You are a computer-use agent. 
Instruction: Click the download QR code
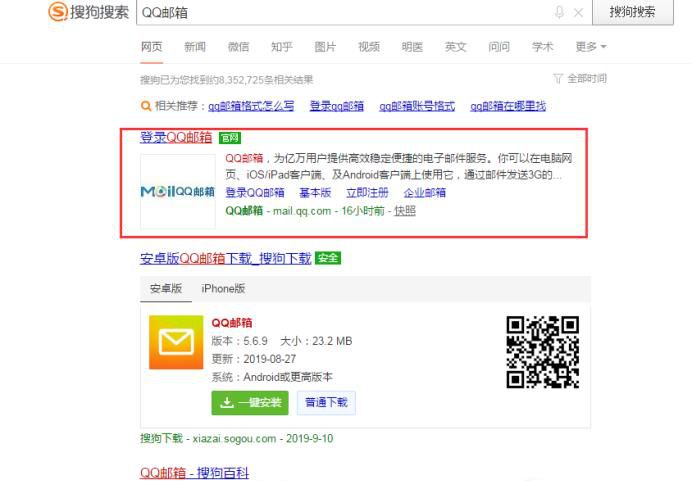(543, 352)
